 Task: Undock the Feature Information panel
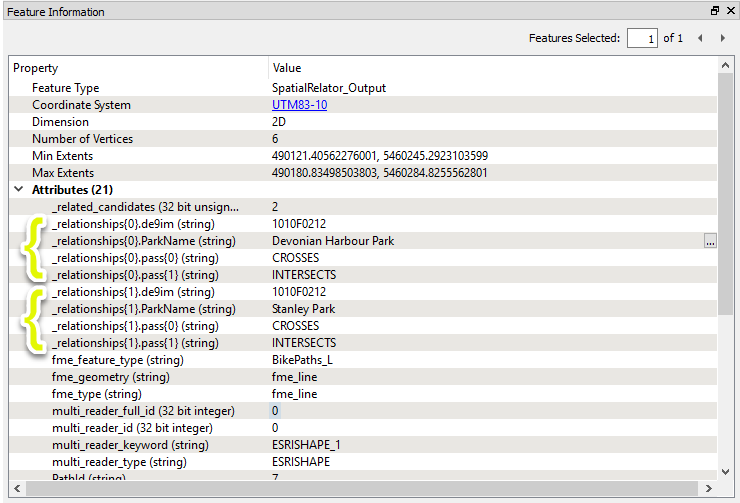(714, 11)
